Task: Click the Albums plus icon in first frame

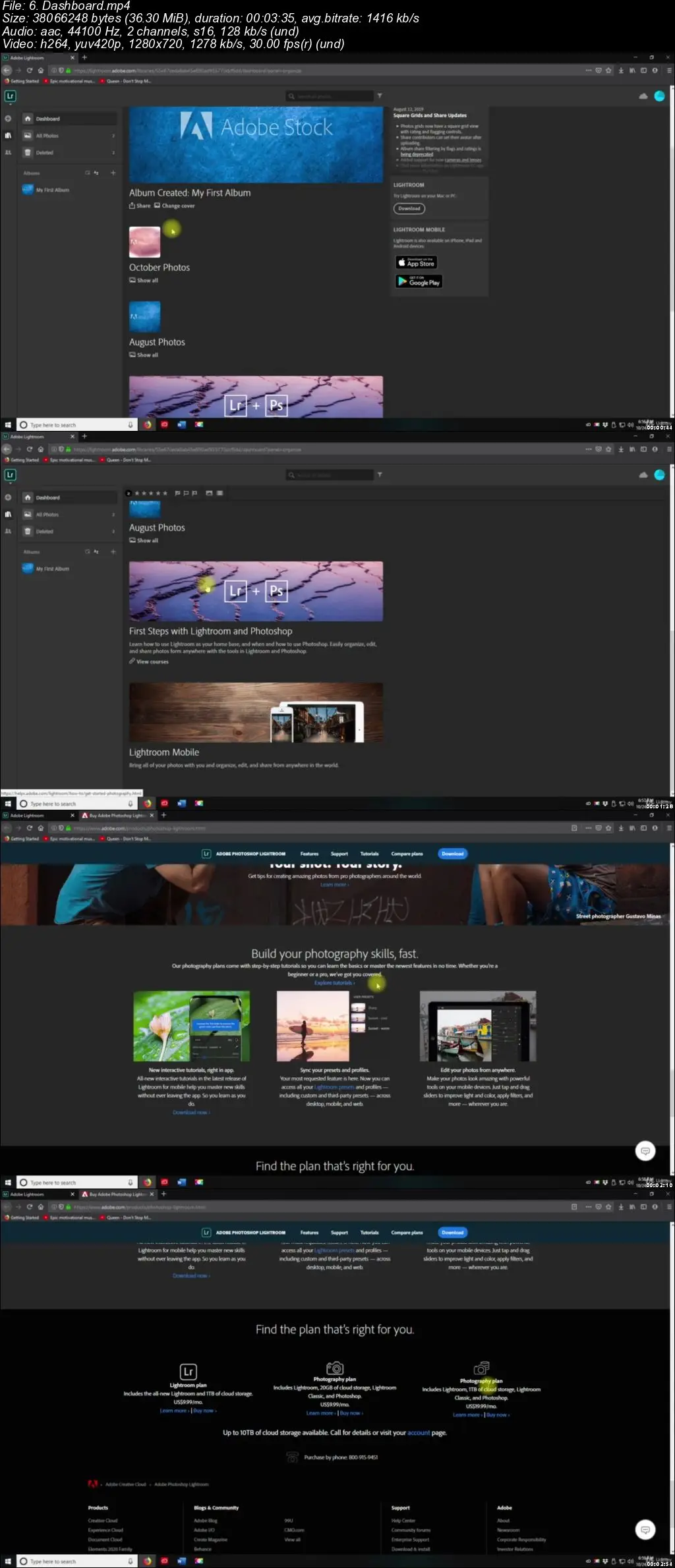Action: [113, 173]
